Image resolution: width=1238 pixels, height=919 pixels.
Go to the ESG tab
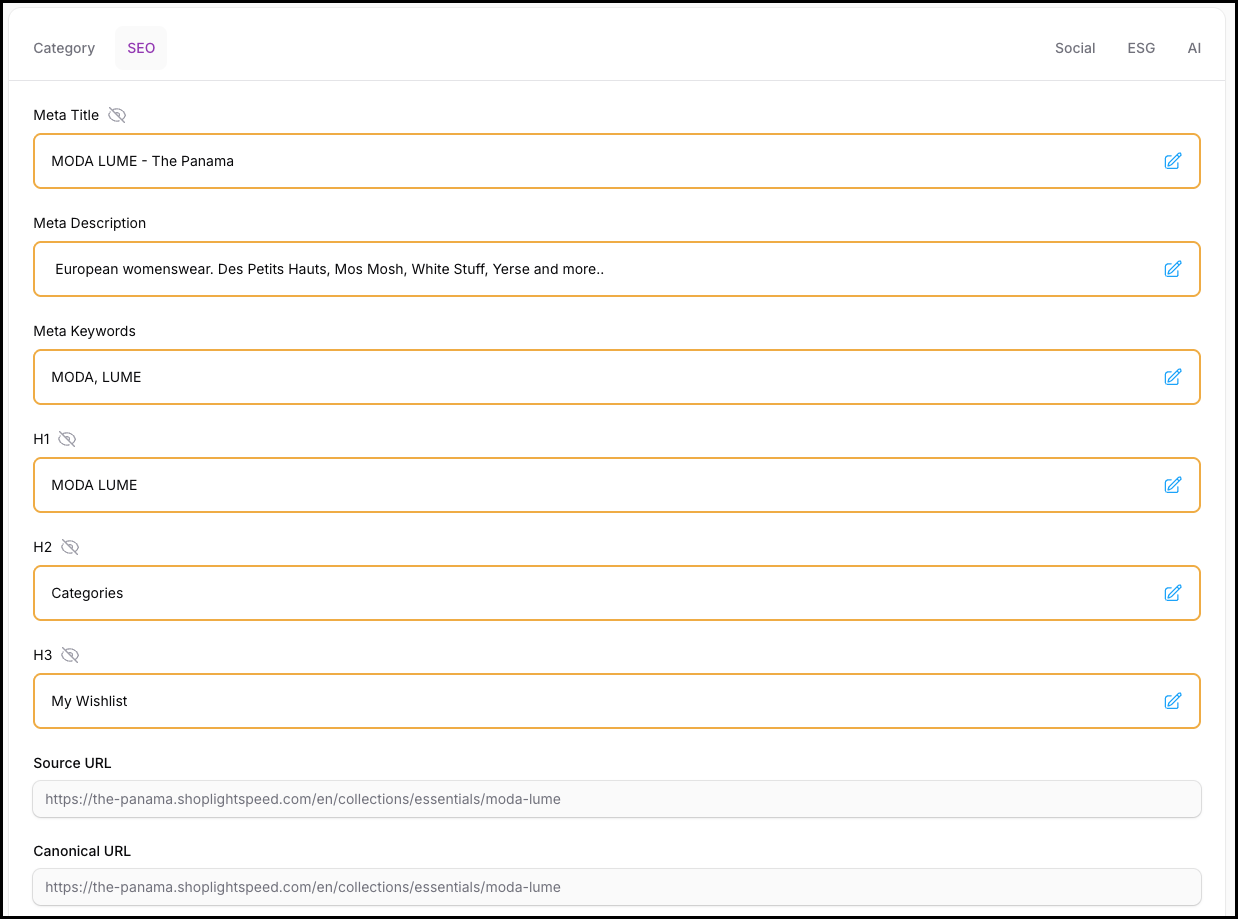coord(1141,48)
